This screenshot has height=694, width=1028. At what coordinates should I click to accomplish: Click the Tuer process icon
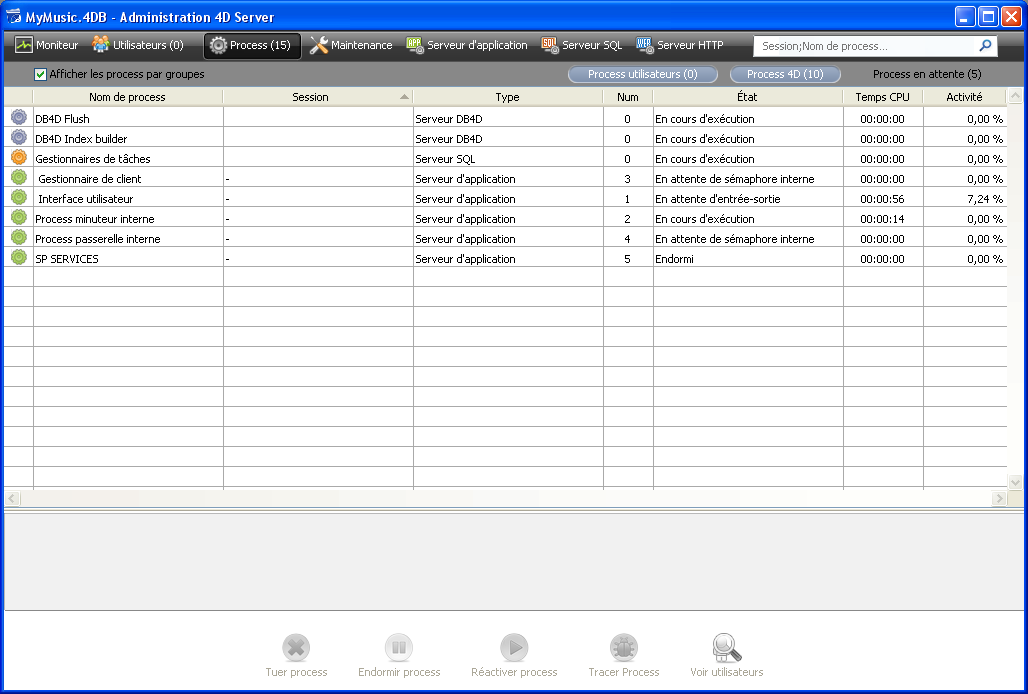296,647
